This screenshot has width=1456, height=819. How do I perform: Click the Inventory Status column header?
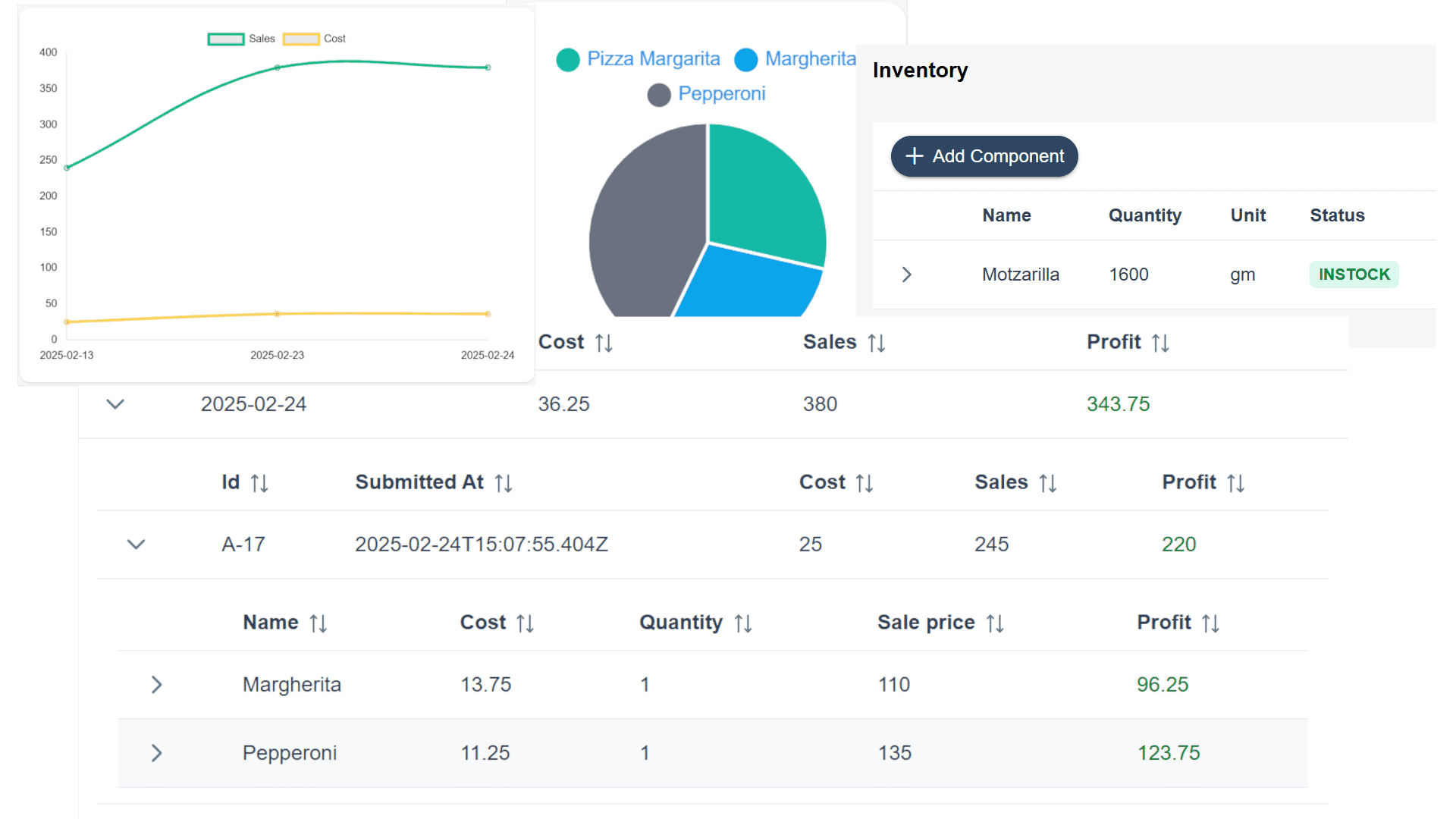tap(1337, 215)
